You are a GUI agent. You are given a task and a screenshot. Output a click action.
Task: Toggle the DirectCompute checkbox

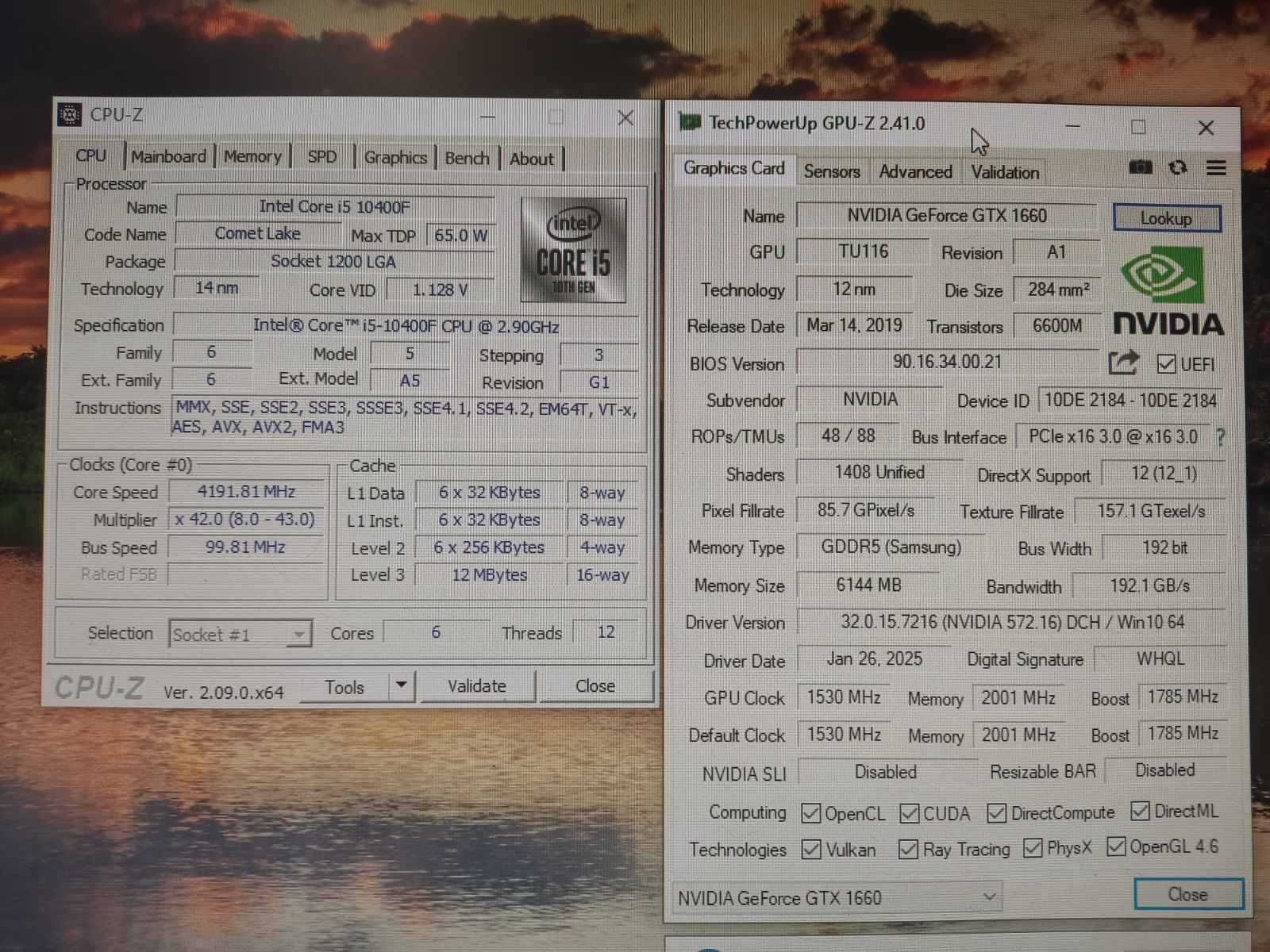click(x=996, y=813)
